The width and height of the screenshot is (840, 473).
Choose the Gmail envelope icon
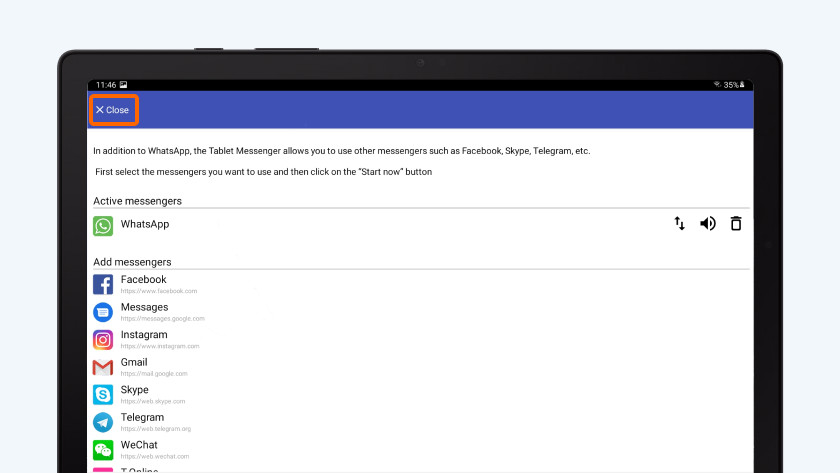[103, 367]
